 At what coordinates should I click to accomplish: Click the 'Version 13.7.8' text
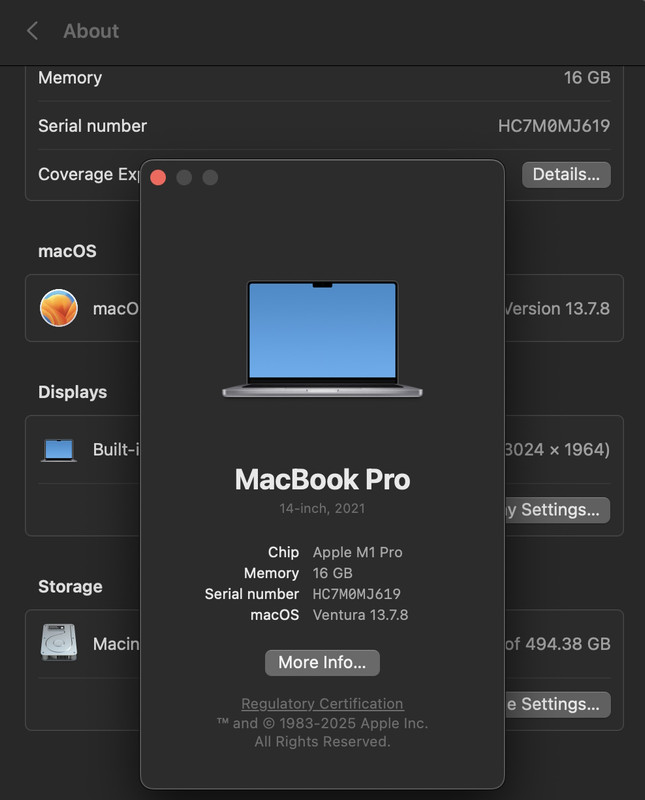(x=557, y=309)
